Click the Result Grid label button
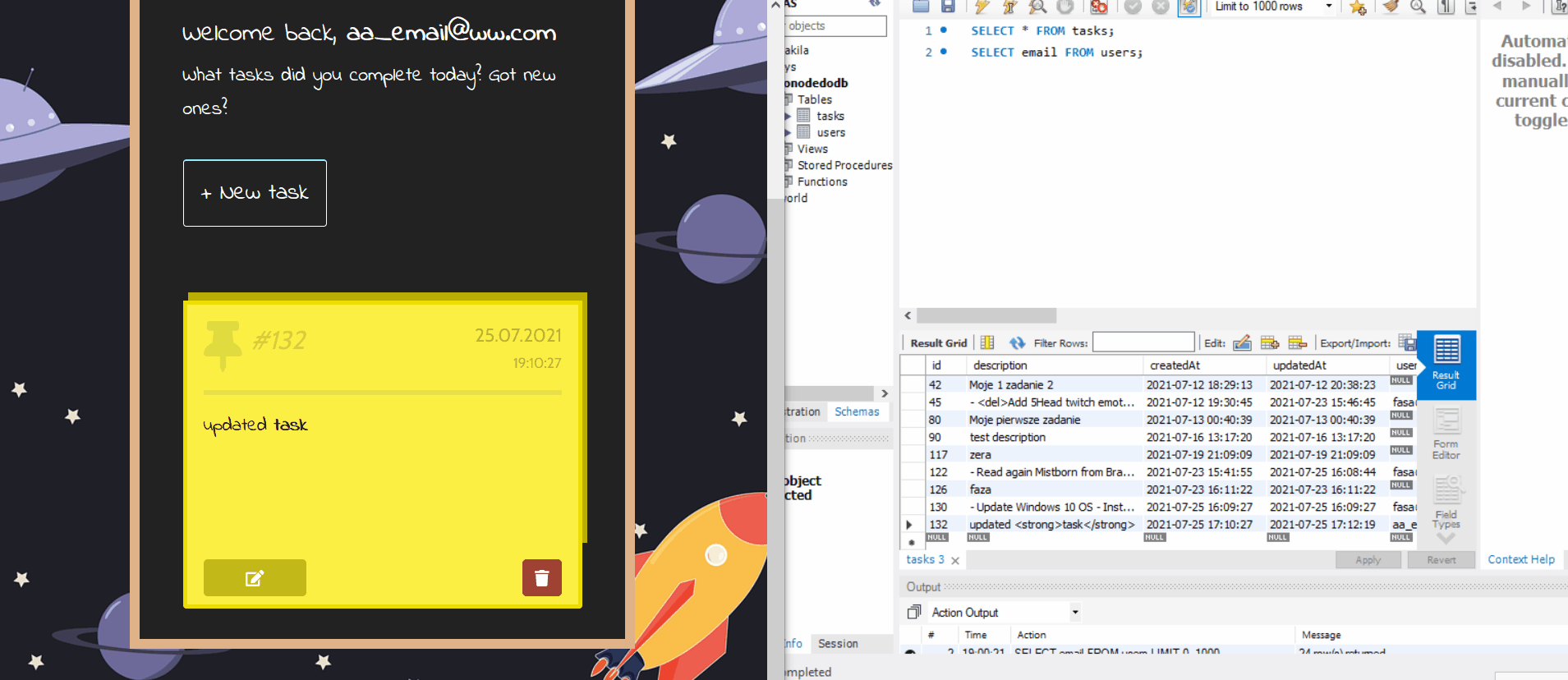Image resolution: width=1568 pixels, height=680 pixels. 938,343
